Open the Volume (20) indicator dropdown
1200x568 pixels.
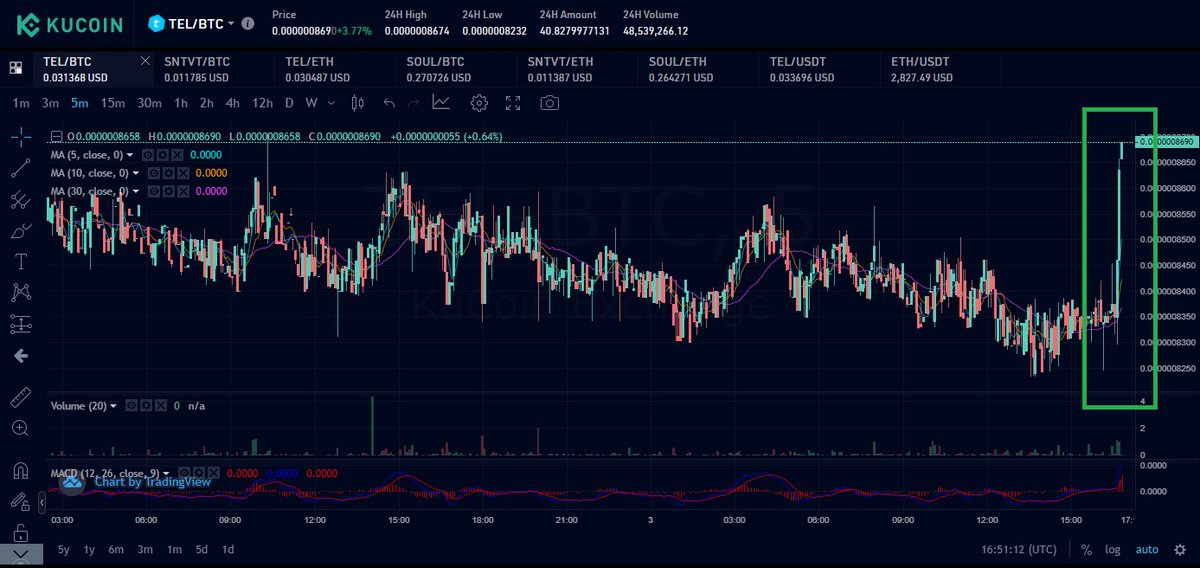point(113,406)
